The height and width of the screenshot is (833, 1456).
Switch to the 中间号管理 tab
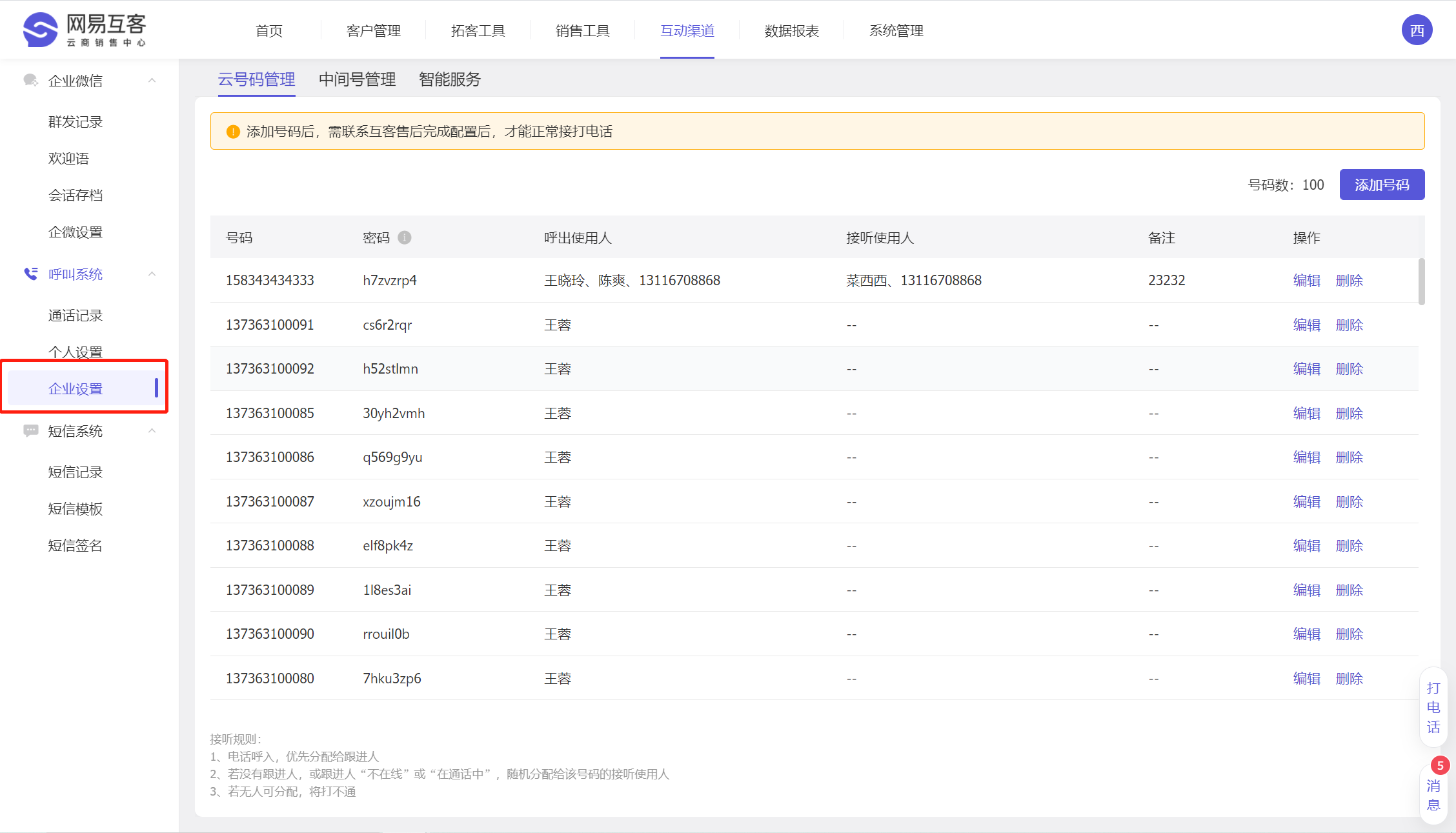tap(358, 79)
